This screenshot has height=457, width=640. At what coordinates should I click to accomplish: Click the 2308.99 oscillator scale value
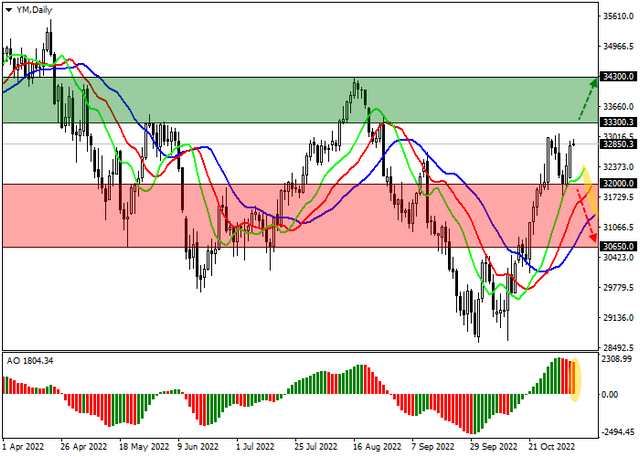(616, 359)
